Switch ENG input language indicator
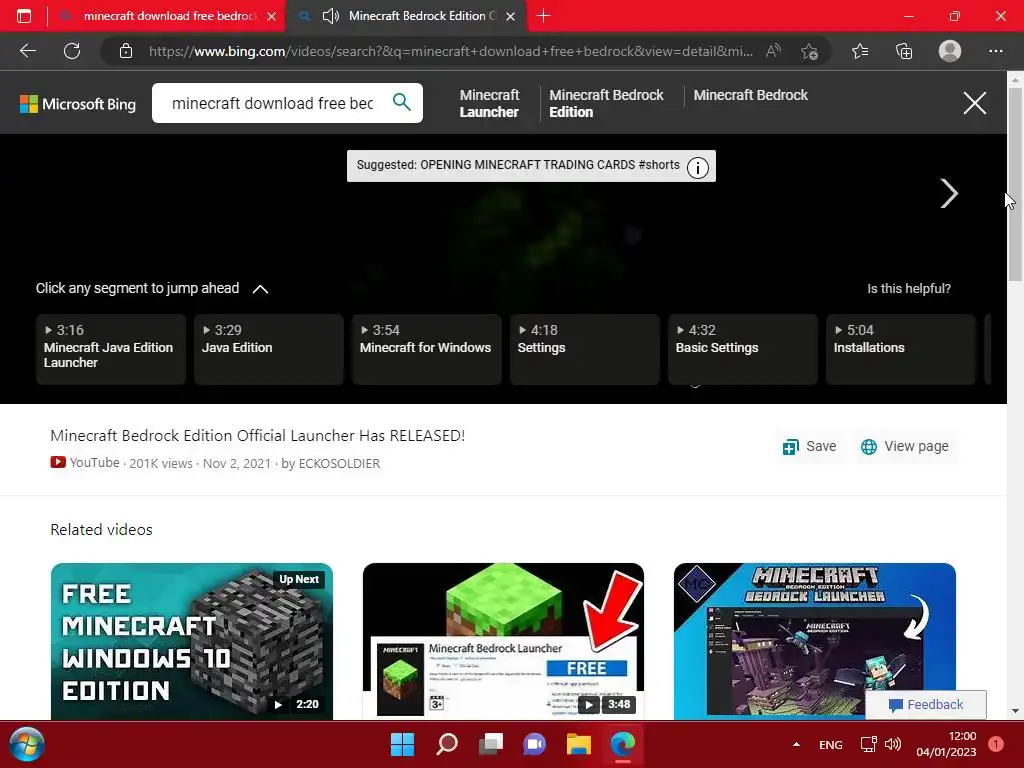Viewport: 1024px width, 768px height. pos(831,744)
